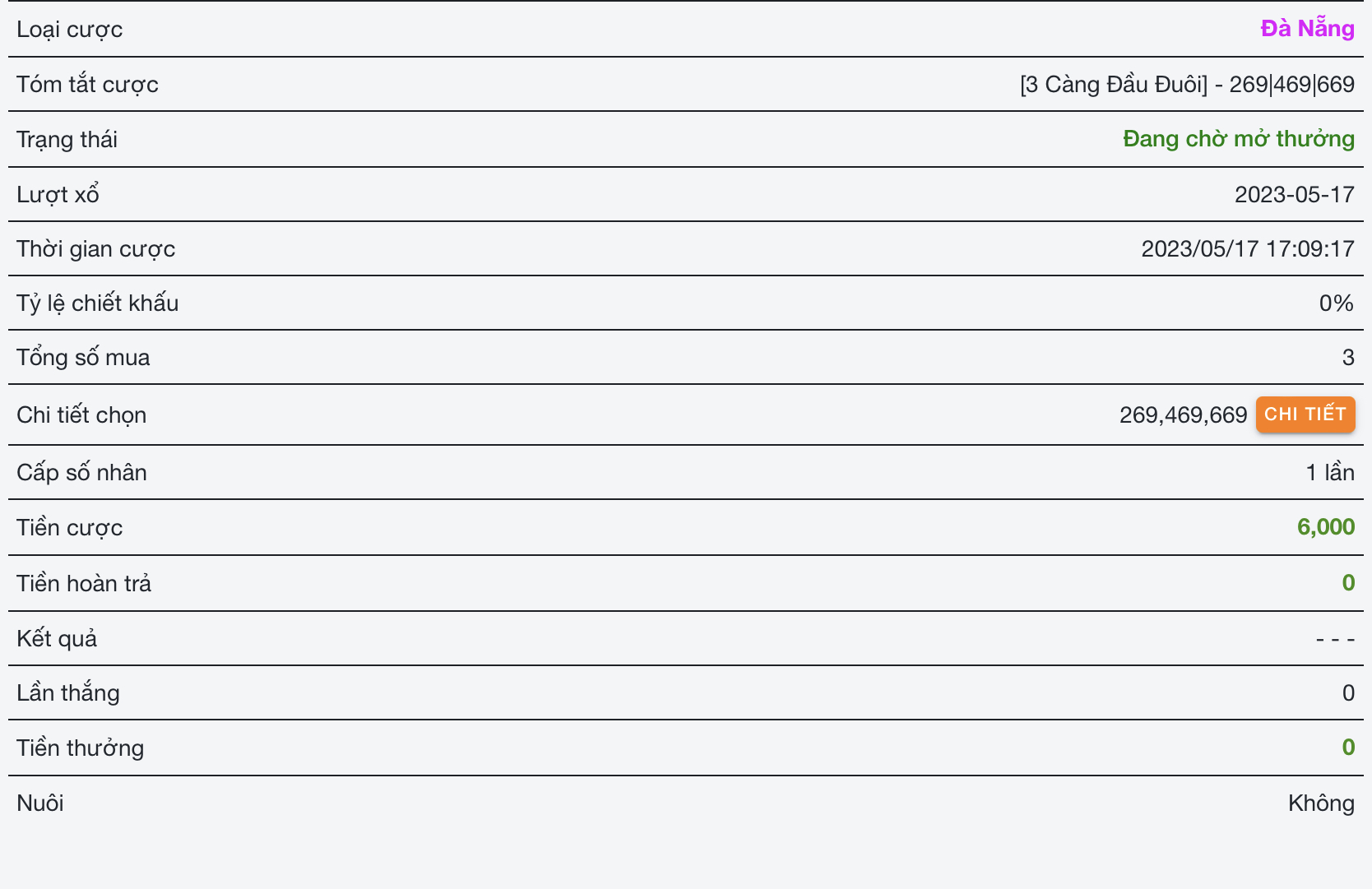Viewport: 1372px width, 889px height.
Task: Select the Tóm tắt cược label
Action: click(87, 85)
